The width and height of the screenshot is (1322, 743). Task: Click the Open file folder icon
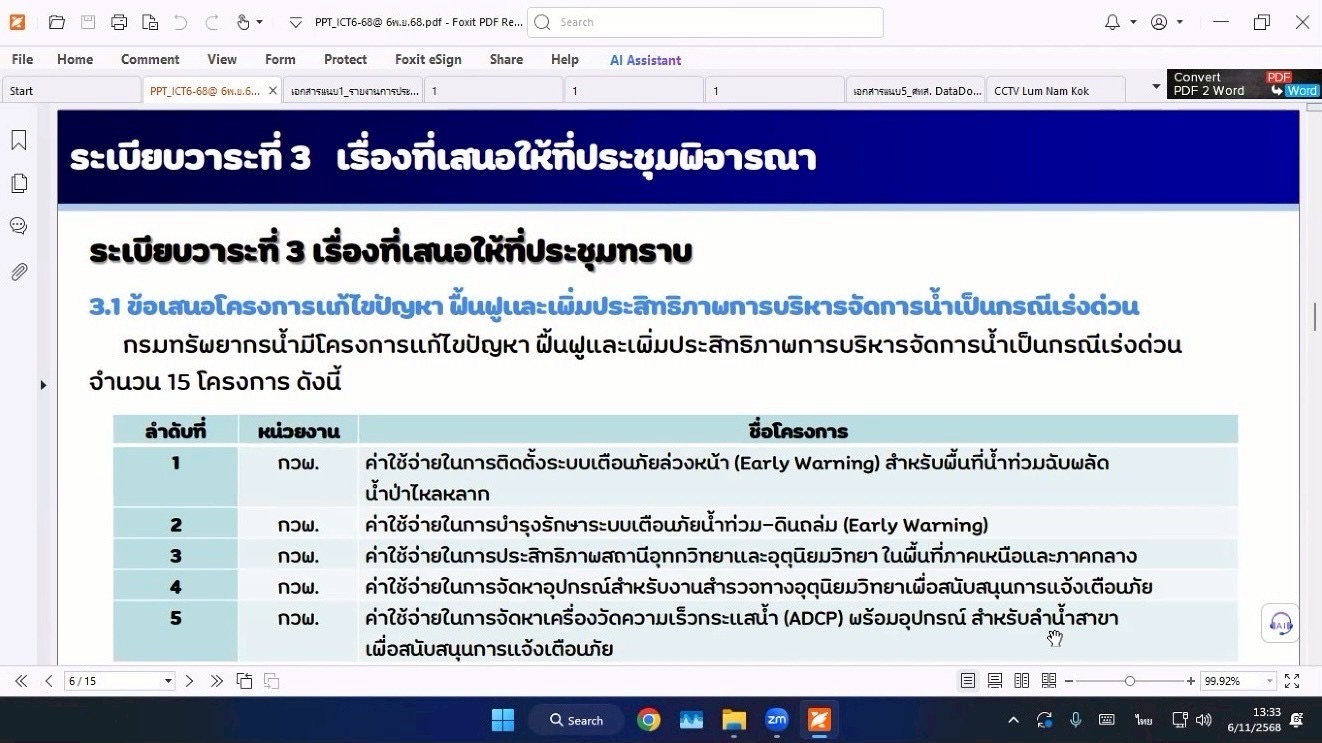(x=57, y=22)
